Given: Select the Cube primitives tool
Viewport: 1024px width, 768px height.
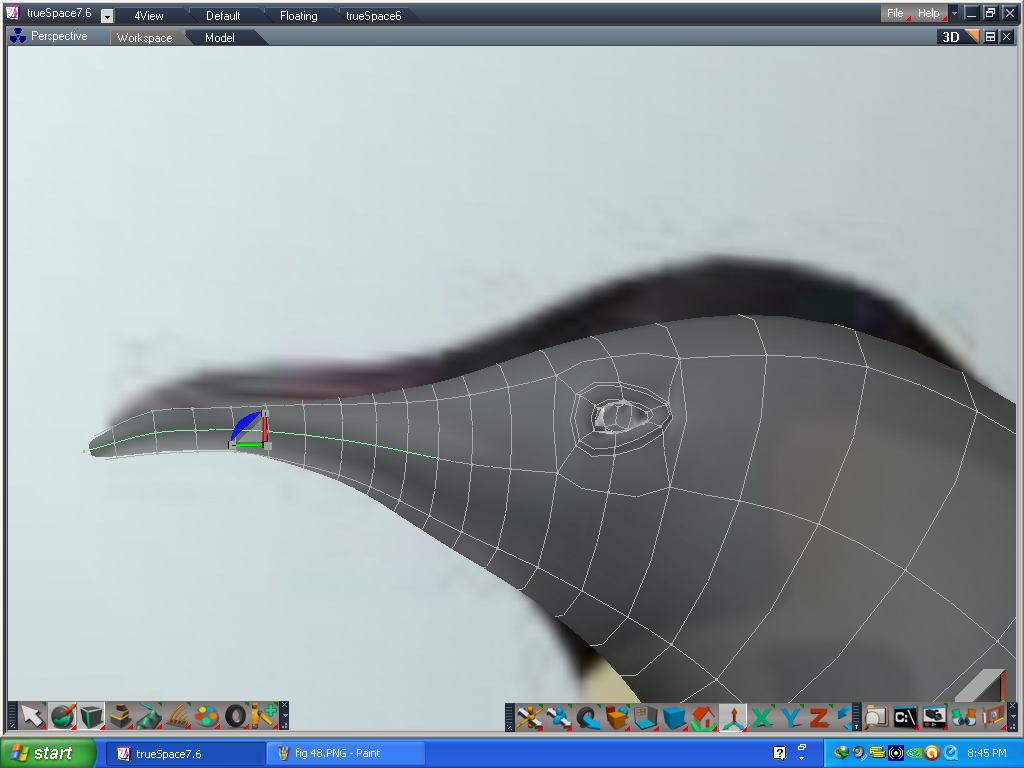Looking at the screenshot, I should 90,715.
